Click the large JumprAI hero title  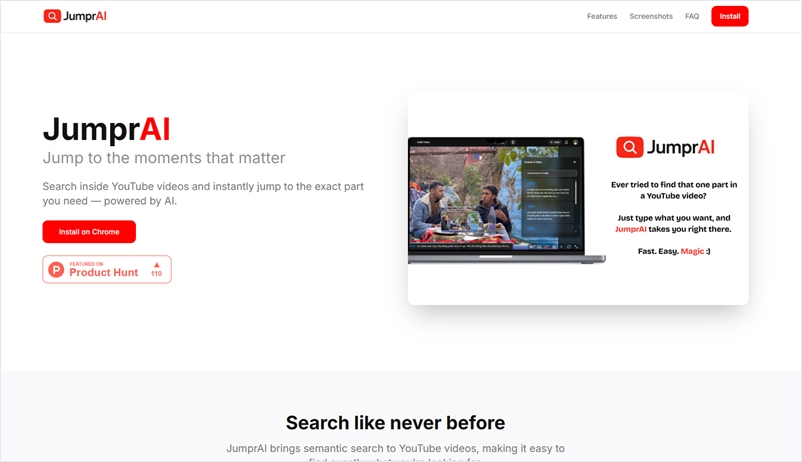coord(106,129)
